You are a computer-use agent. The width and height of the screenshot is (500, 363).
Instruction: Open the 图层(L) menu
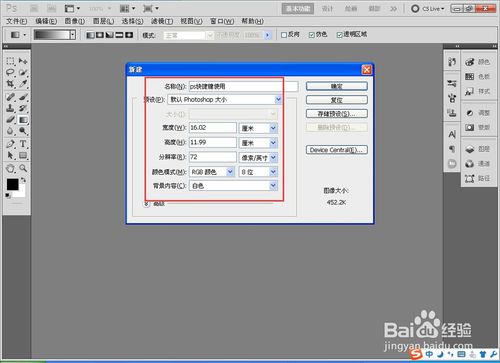pyautogui.click(x=103, y=21)
